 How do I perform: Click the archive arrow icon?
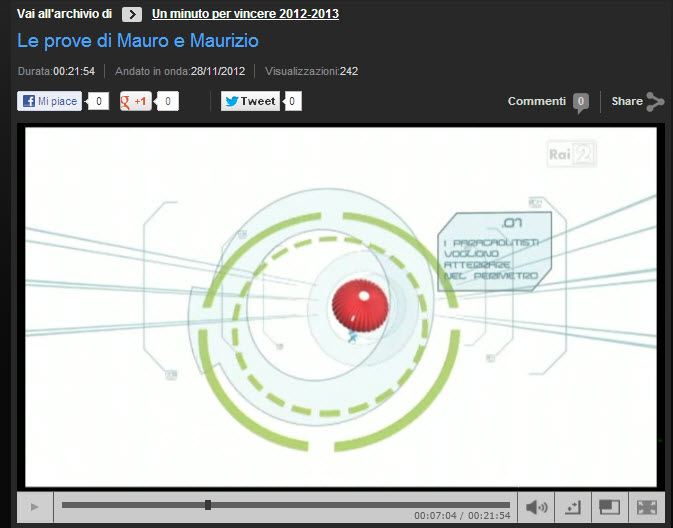[x=132, y=14]
